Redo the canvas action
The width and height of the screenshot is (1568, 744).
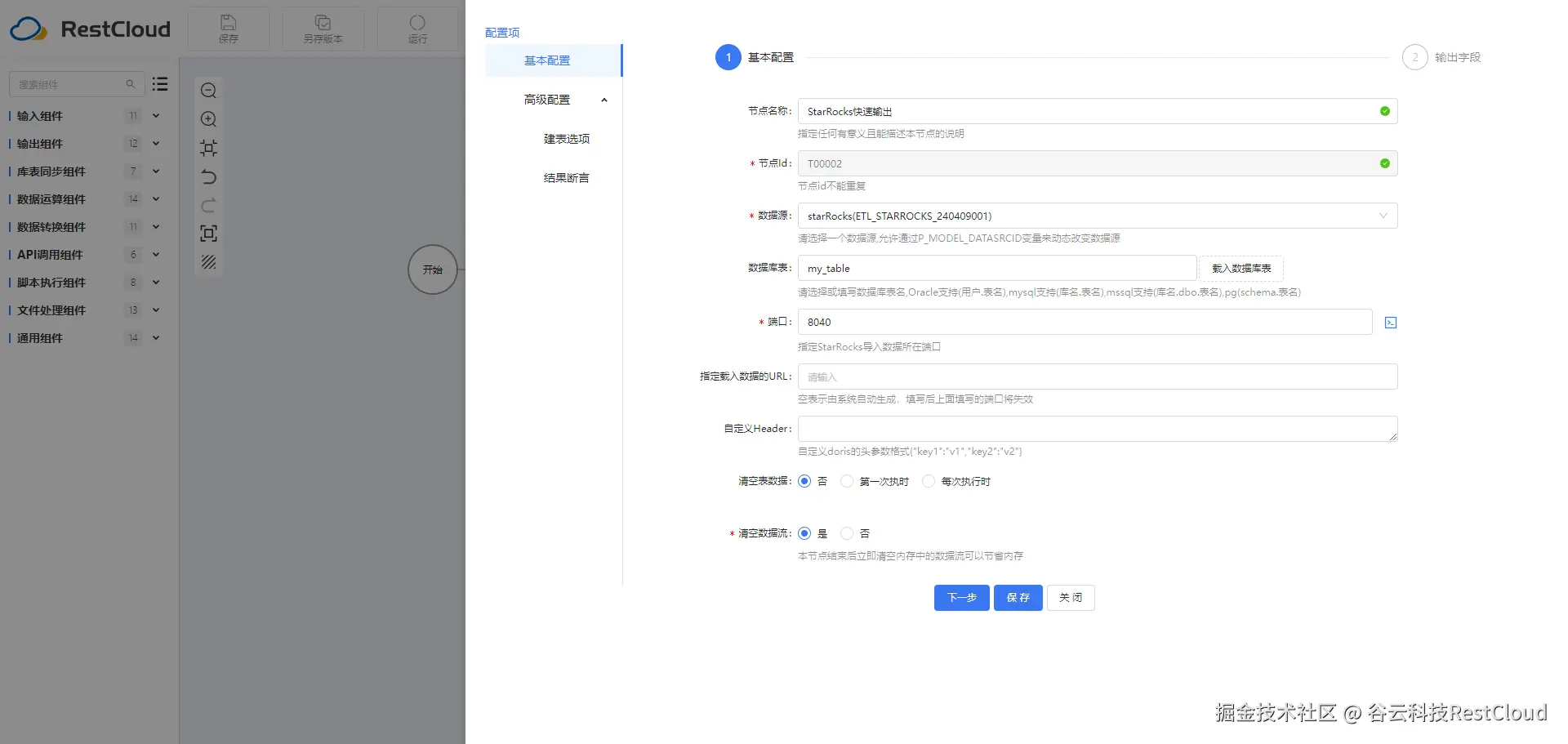click(x=209, y=205)
